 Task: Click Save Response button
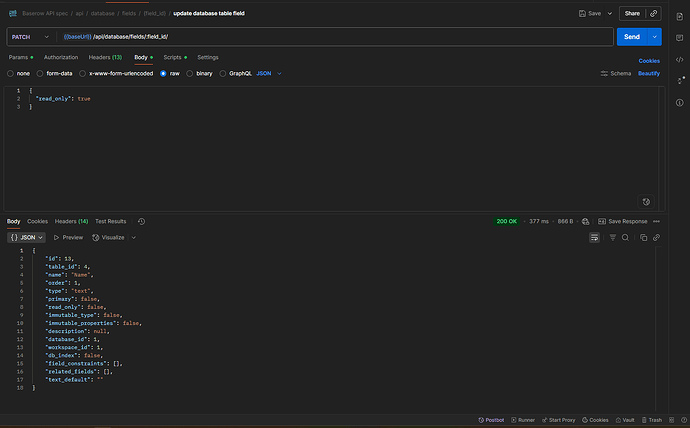pyautogui.click(x=627, y=221)
